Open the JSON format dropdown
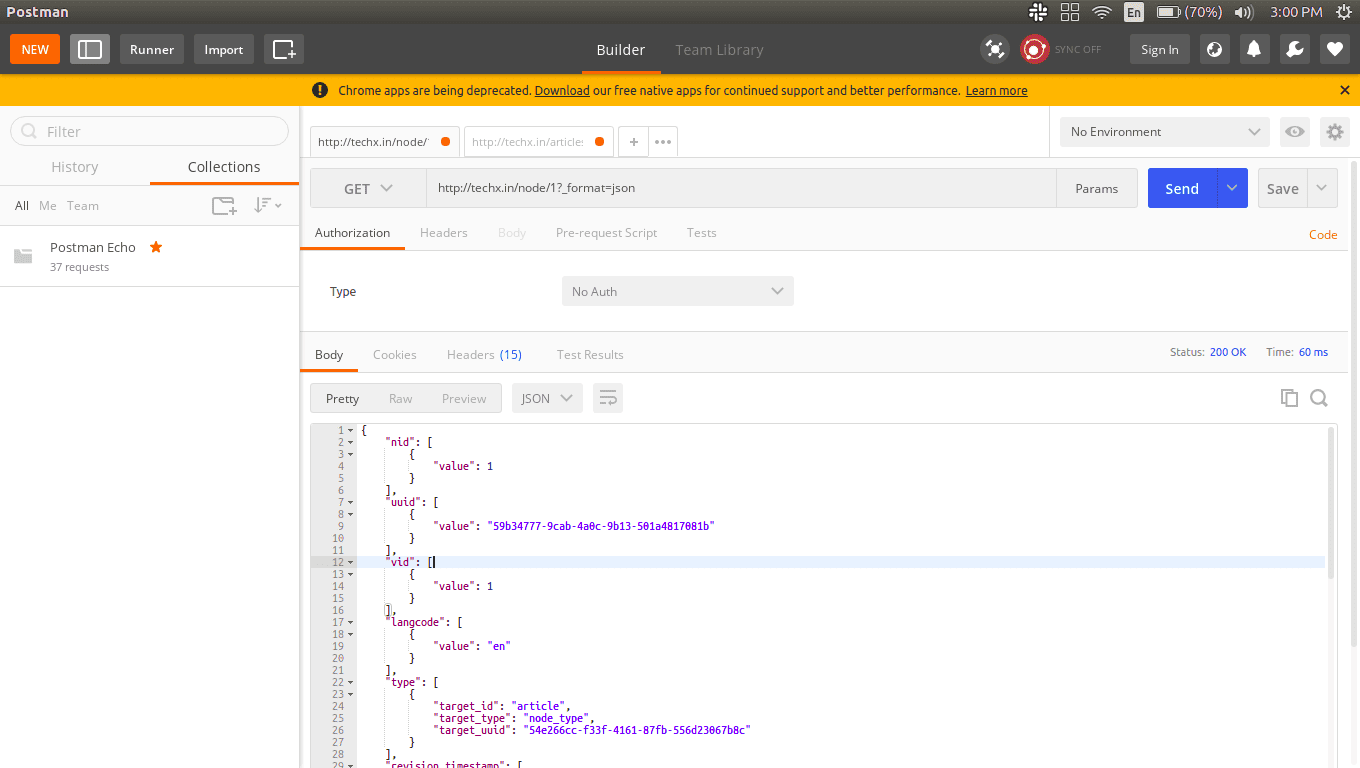 (547, 398)
